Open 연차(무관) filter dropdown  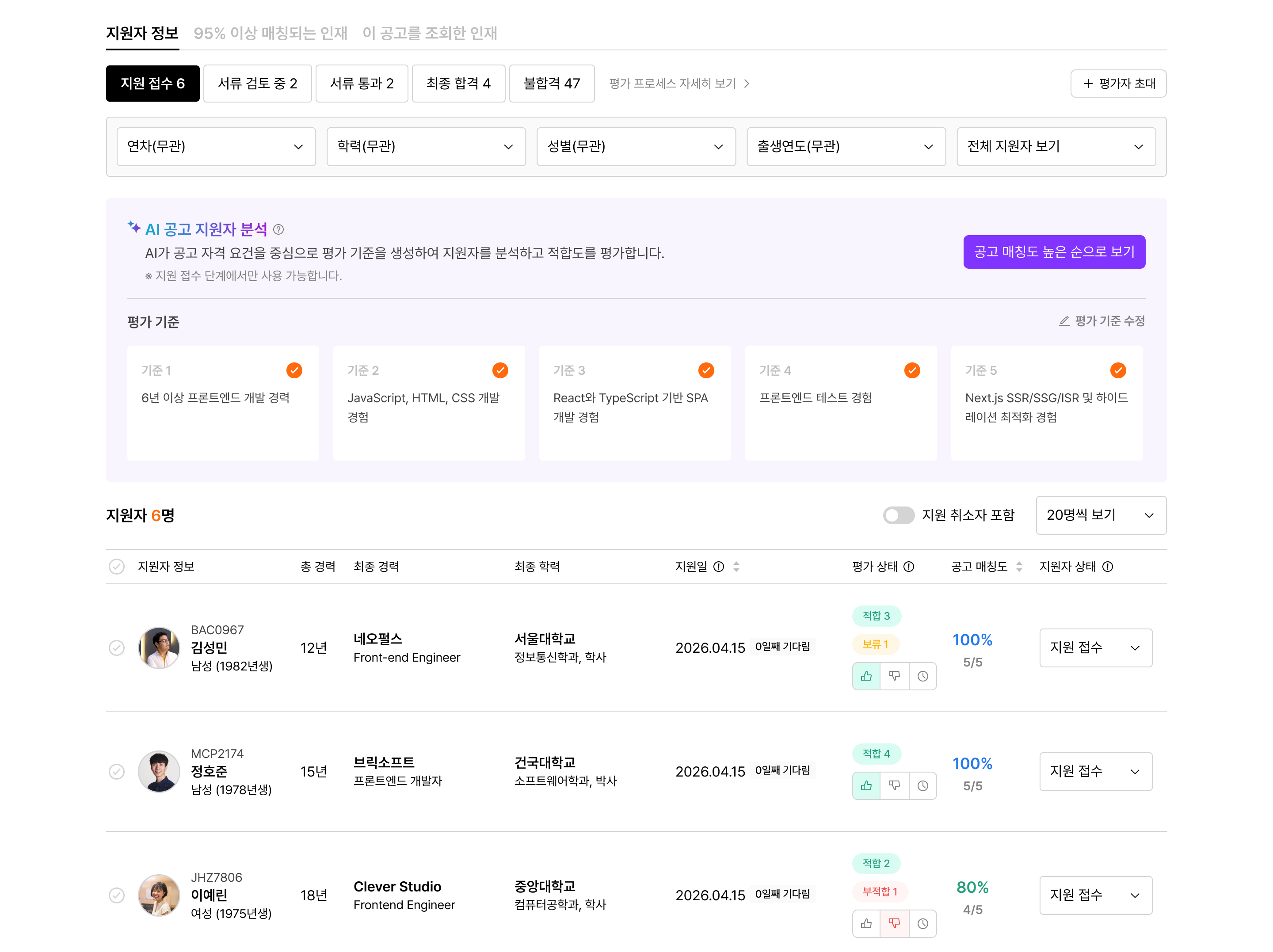(216, 147)
